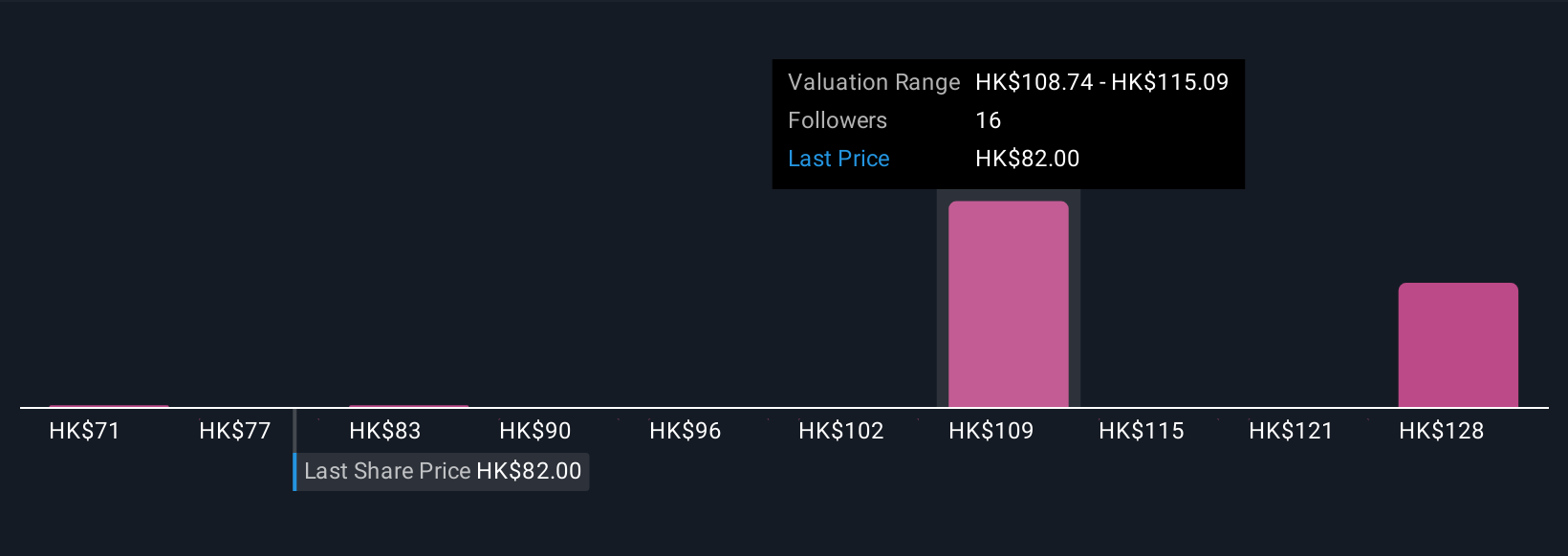Click the thin HK$83 bar sliver
1568x556 pixels.
(x=409, y=406)
